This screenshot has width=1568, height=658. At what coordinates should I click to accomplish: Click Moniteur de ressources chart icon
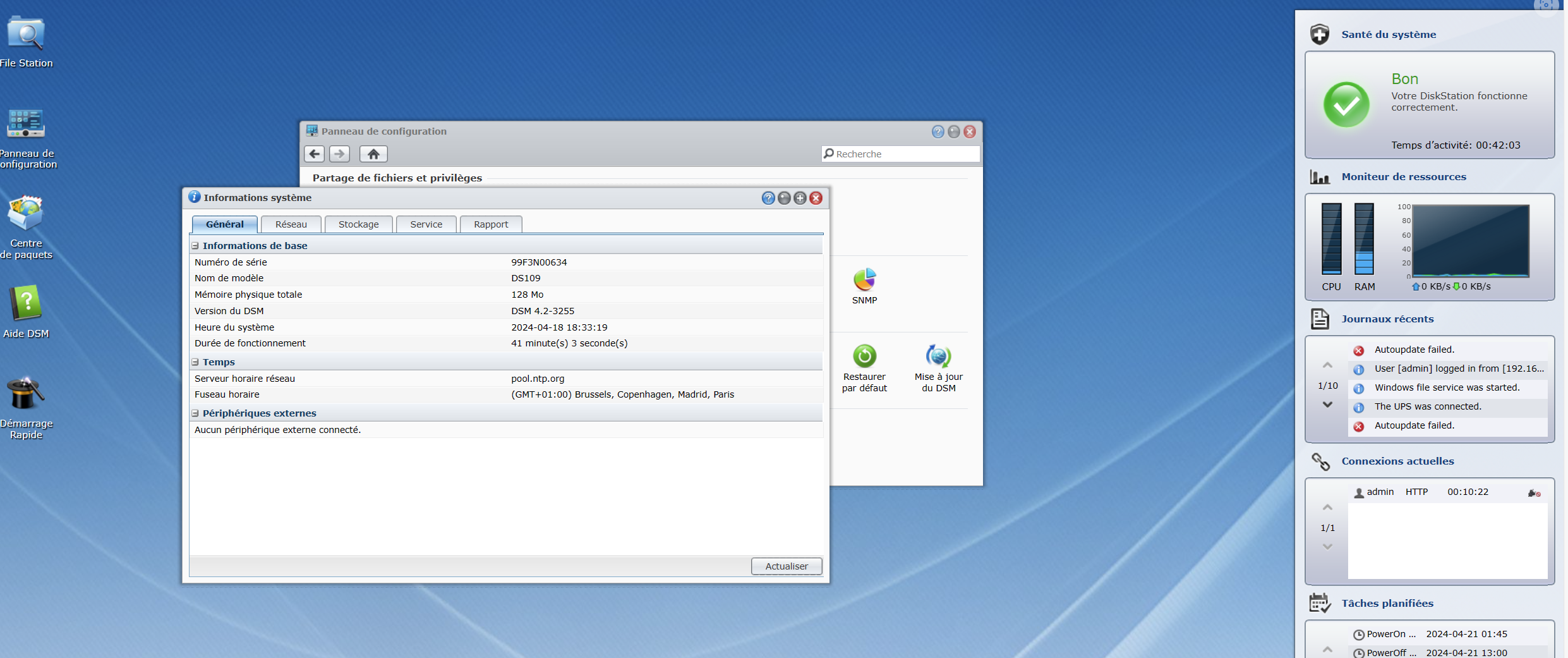(1320, 177)
